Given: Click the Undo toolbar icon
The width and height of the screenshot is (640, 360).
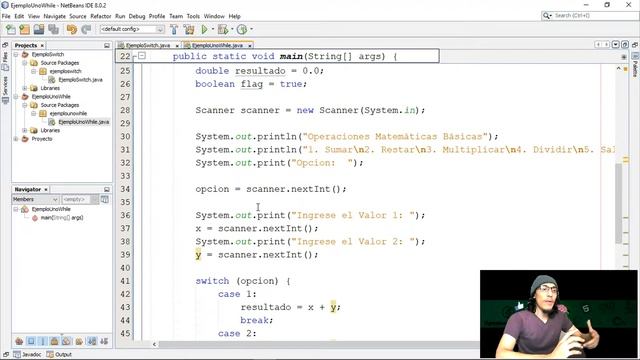Looking at the screenshot, I should (71, 29).
